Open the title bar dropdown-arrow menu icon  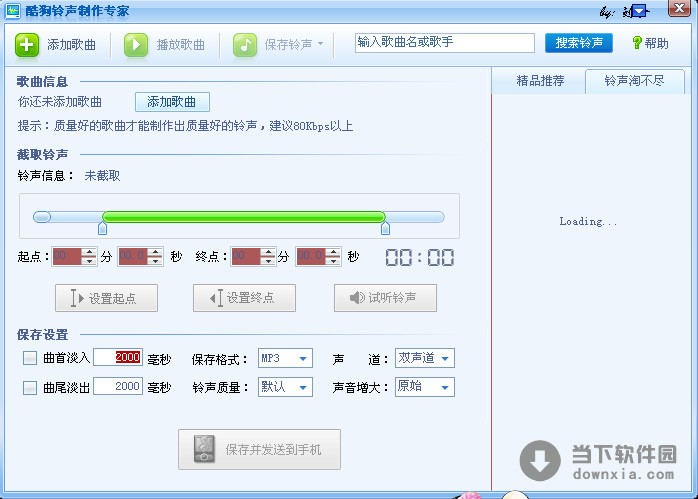pyautogui.click(x=639, y=11)
